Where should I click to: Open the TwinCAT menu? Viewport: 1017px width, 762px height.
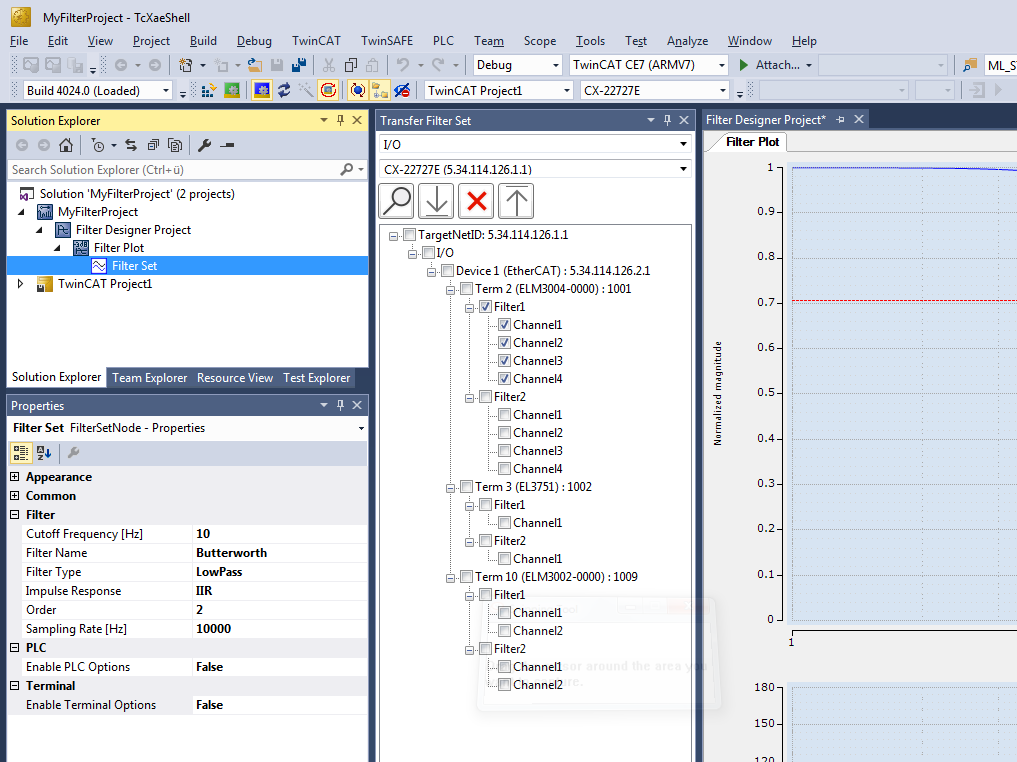pyautogui.click(x=316, y=41)
